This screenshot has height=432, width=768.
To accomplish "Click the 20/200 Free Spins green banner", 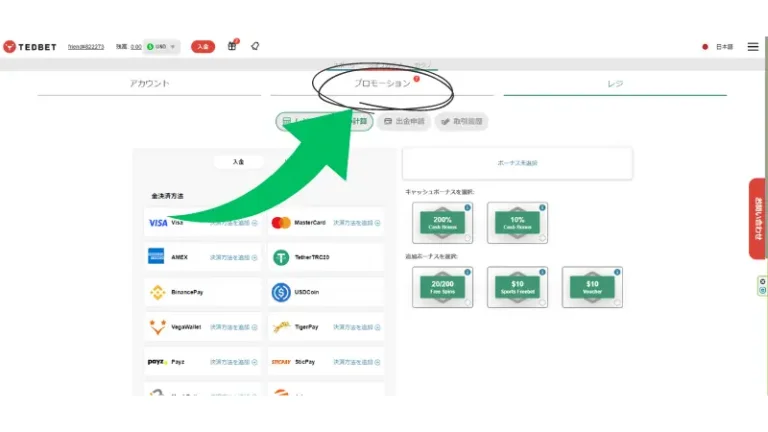I will coord(442,287).
